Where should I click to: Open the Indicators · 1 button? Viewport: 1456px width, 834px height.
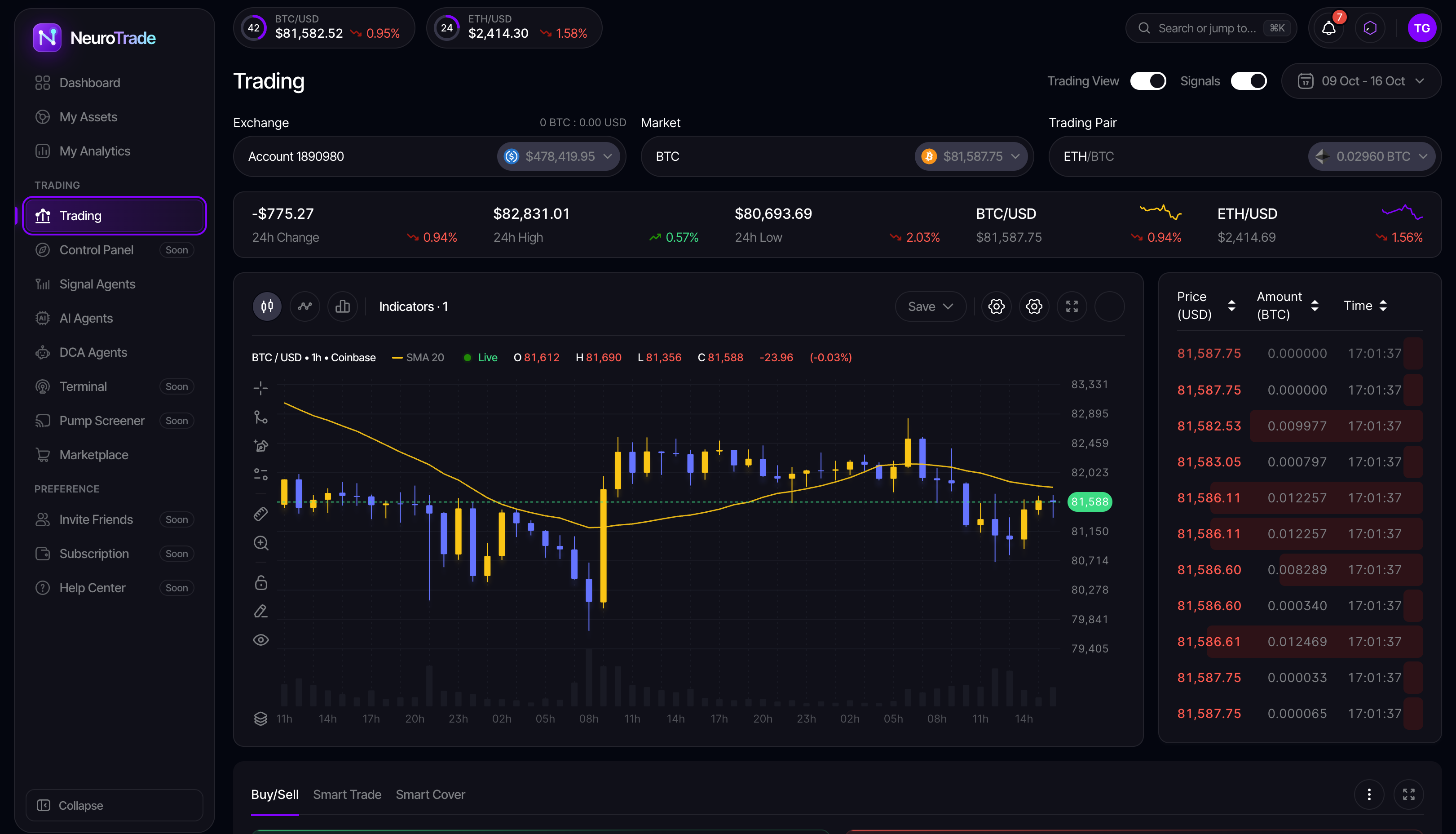pyautogui.click(x=413, y=306)
